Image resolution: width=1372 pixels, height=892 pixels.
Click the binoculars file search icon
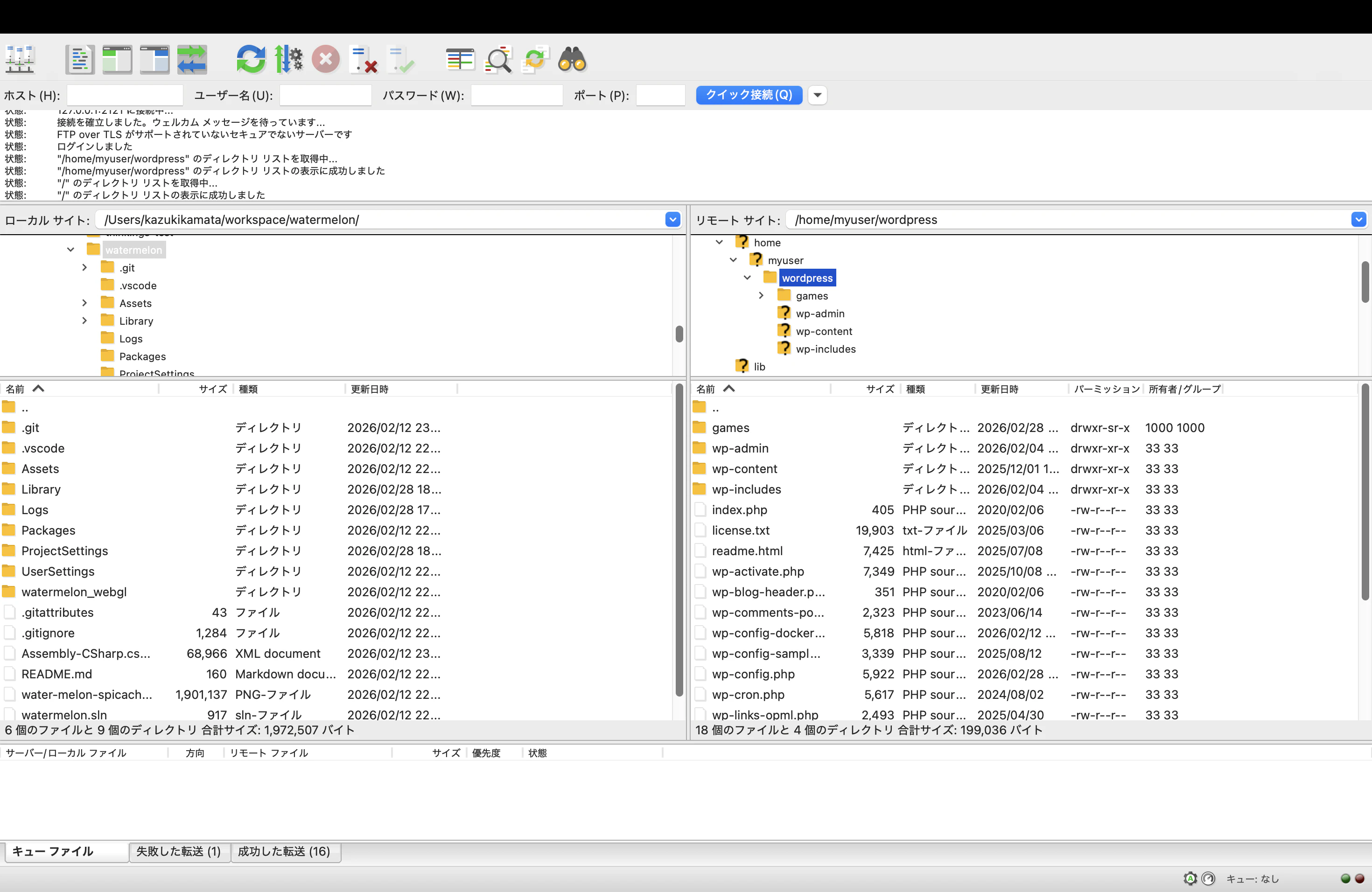coord(573,59)
